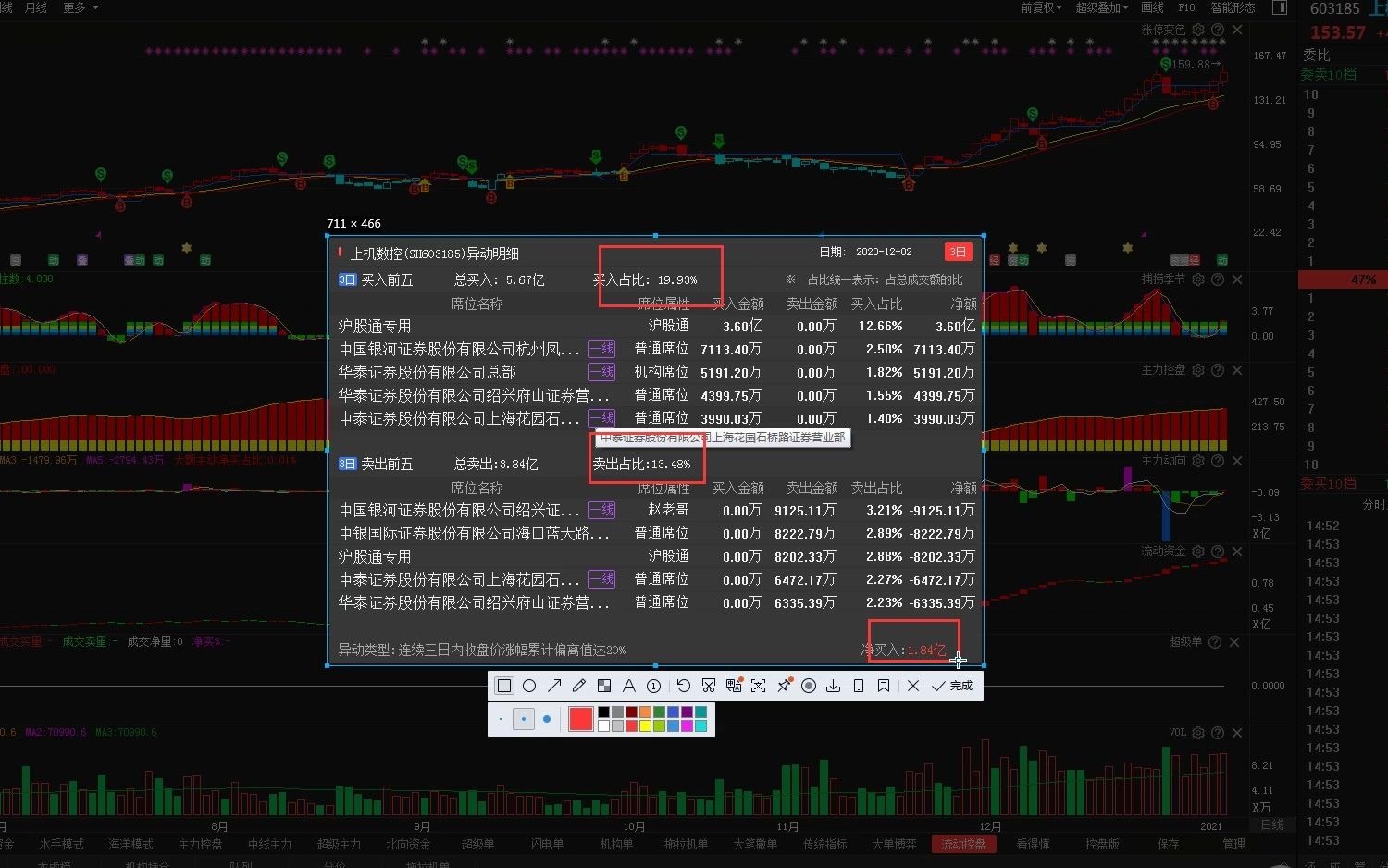
Task: Open the 超级叠加 dropdown
Action: 1102,7
